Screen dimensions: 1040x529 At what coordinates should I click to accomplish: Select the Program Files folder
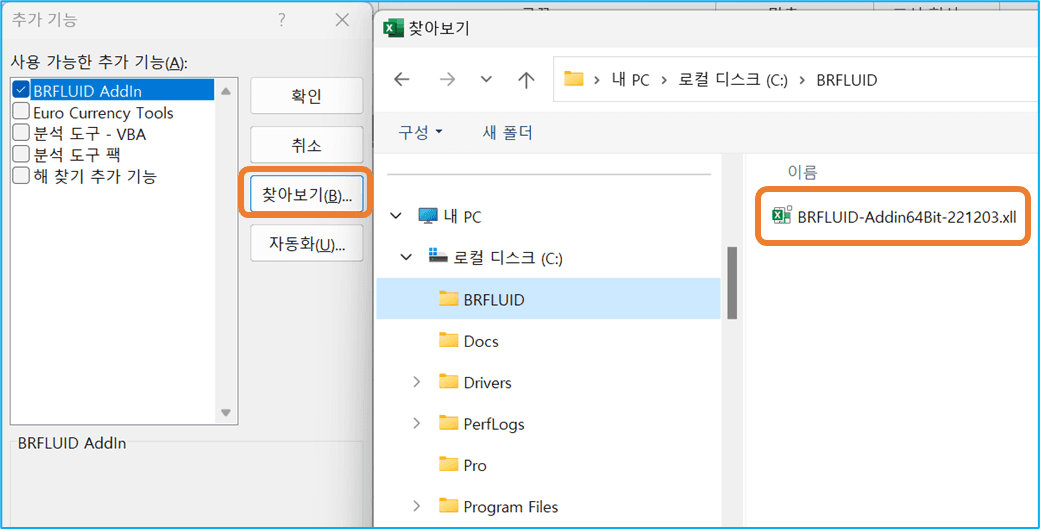510,507
